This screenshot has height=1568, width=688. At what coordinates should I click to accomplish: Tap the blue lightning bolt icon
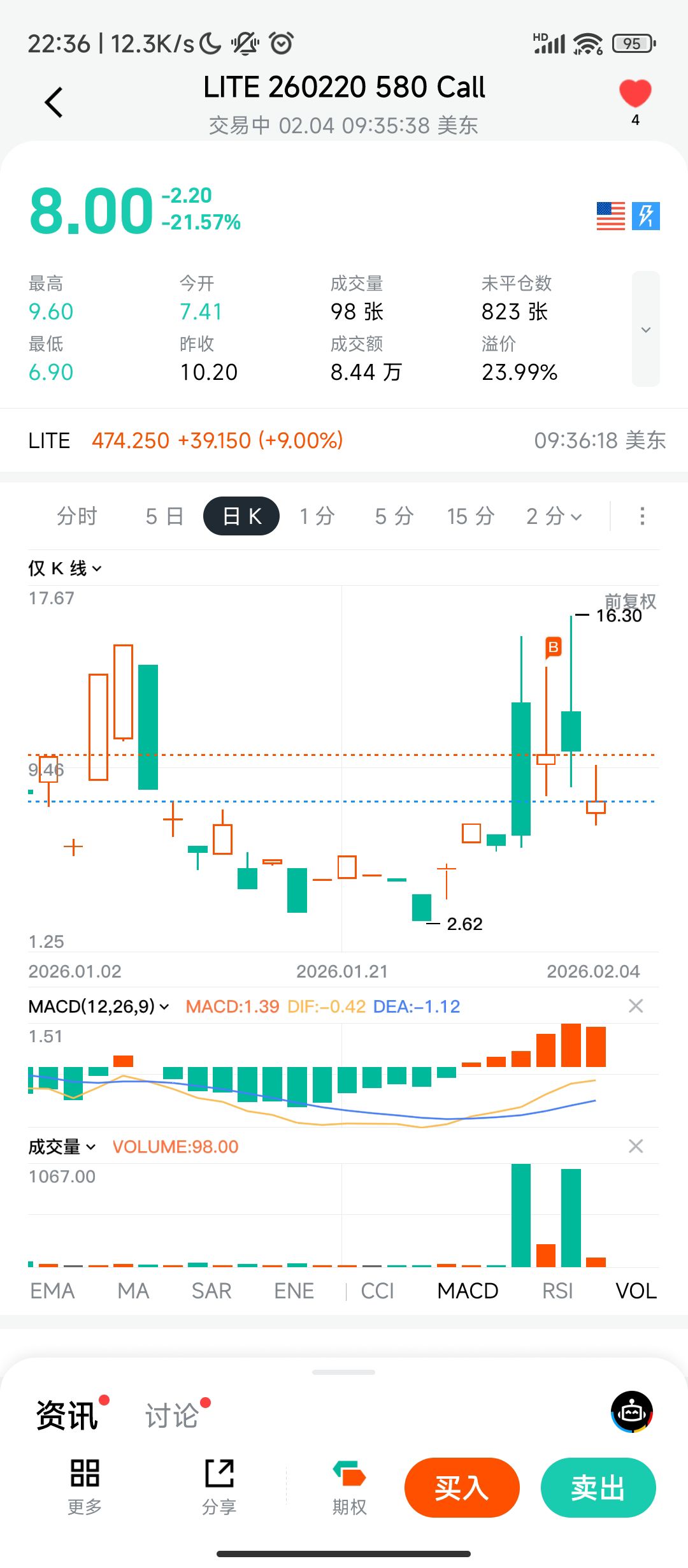[x=646, y=216]
